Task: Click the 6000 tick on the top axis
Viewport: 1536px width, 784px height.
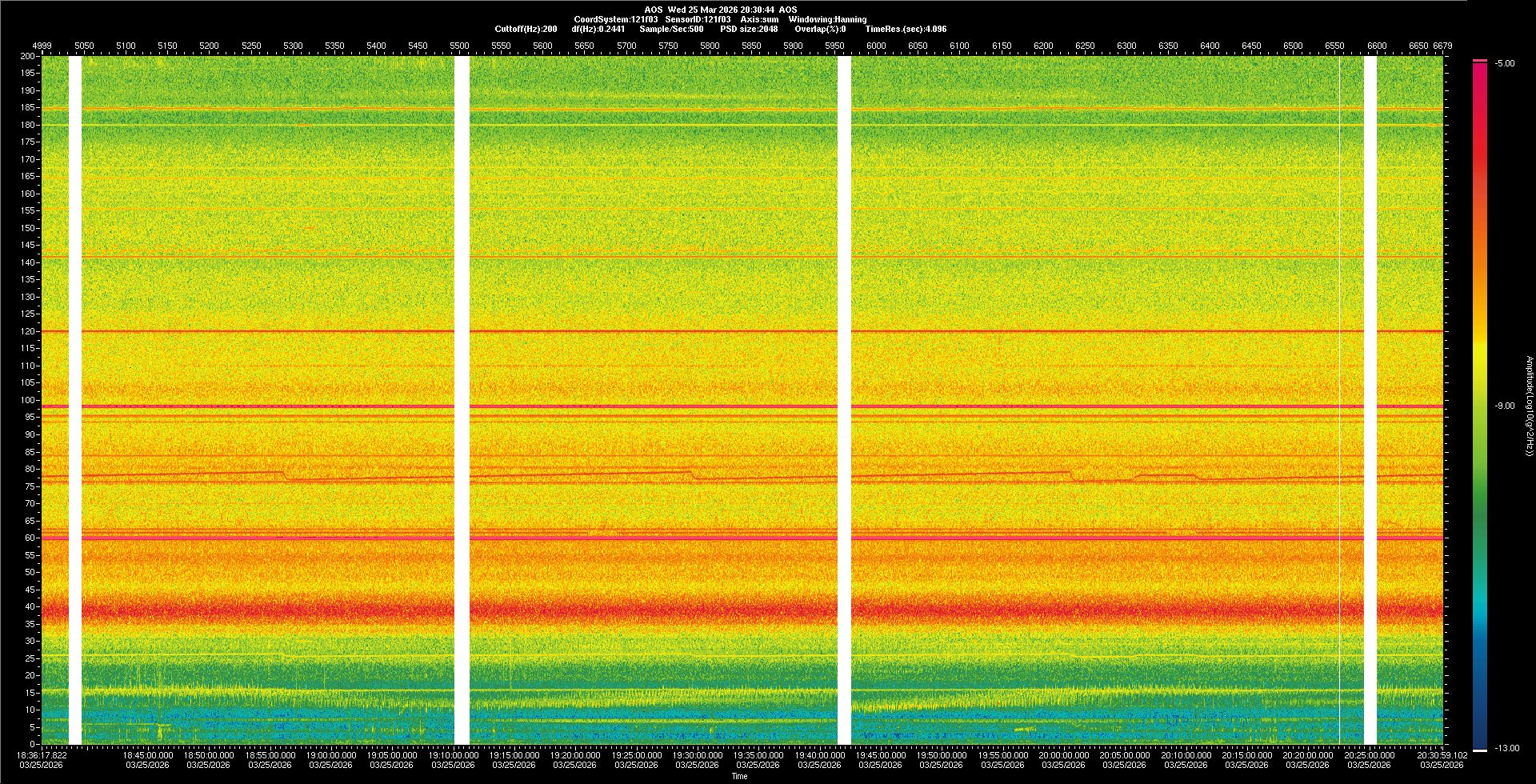Action: (x=876, y=46)
